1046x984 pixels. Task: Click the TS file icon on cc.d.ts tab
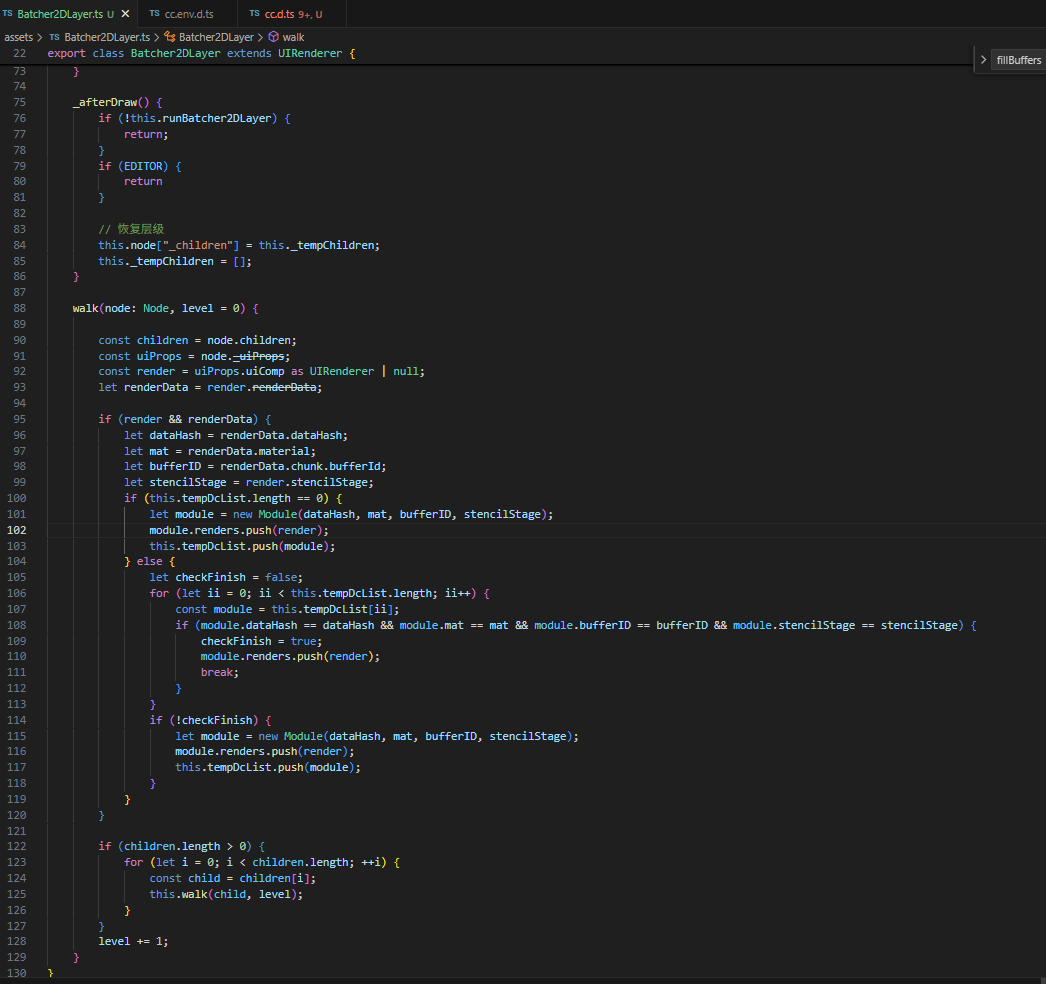tap(255, 14)
